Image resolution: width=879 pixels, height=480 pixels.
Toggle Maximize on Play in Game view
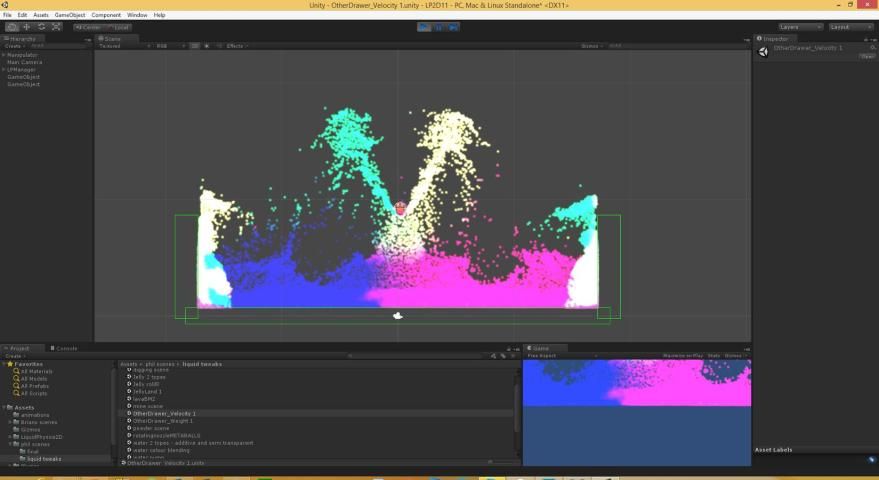pyautogui.click(x=683, y=355)
